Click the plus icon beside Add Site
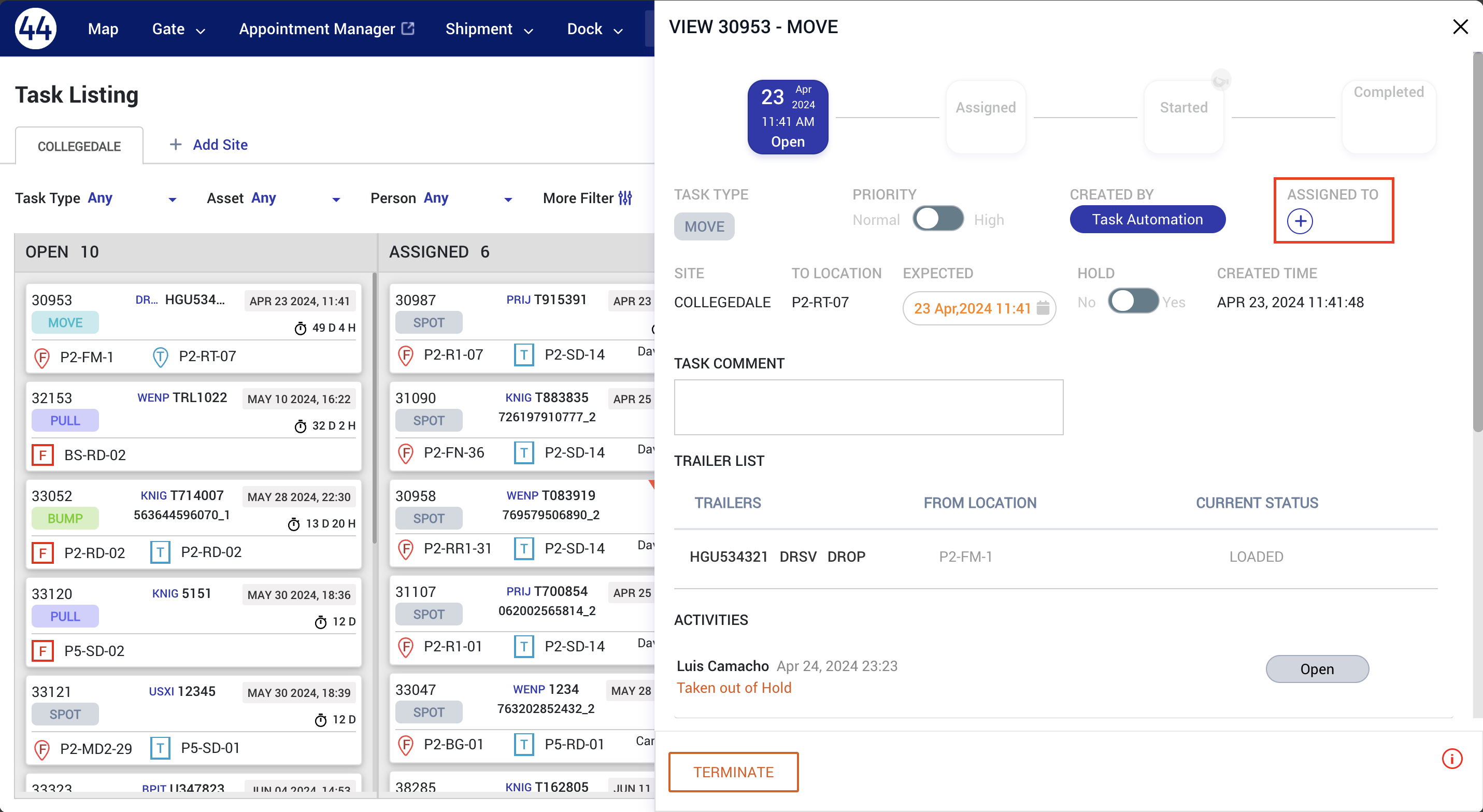The image size is (1483, 812). click(x=176, y=145)
